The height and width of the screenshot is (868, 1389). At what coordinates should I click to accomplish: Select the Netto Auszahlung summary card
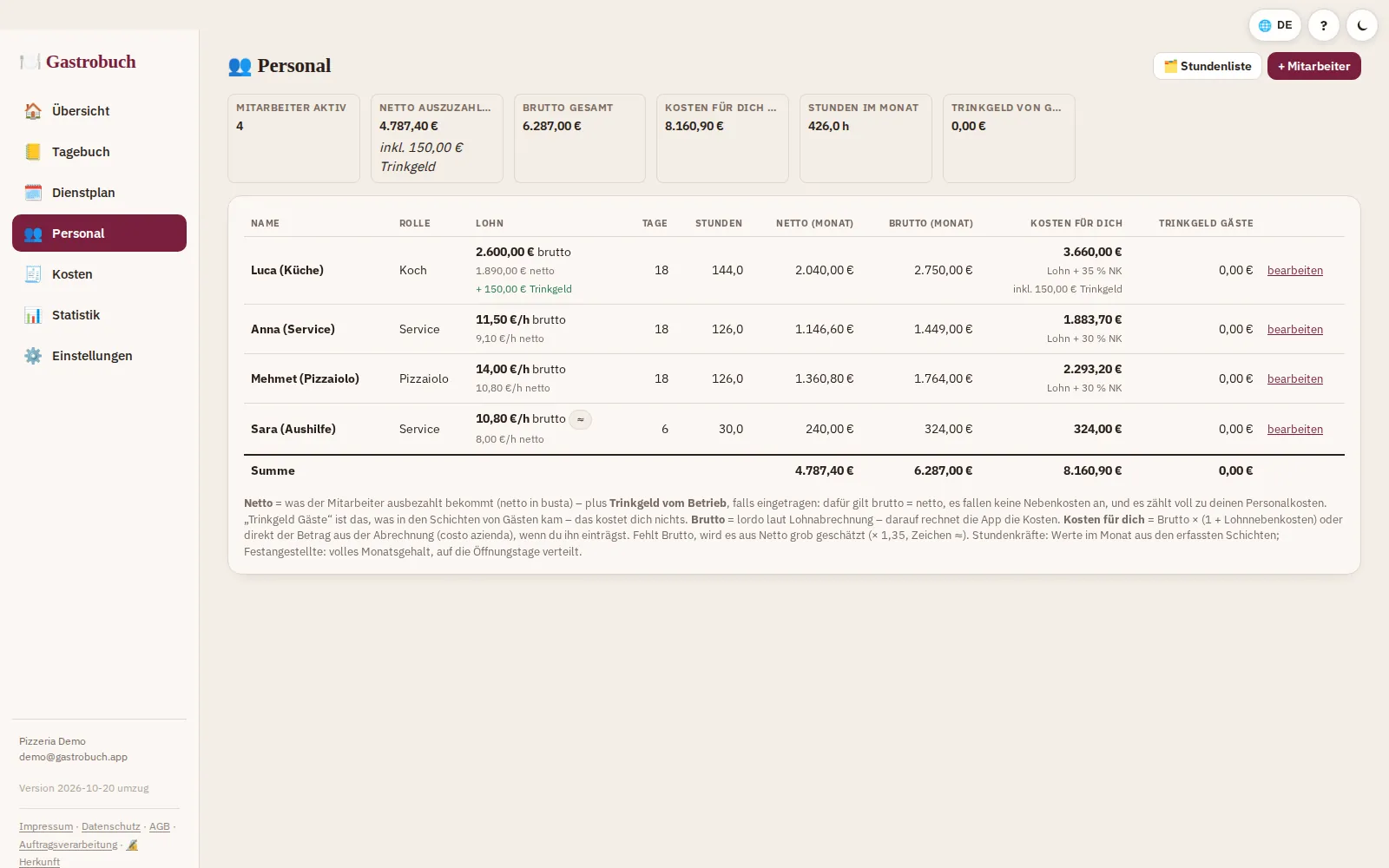tap(437, 138)
